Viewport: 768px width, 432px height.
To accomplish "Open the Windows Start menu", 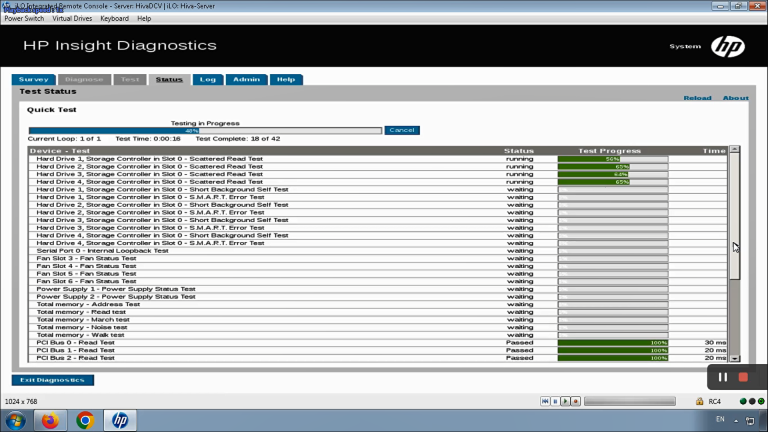I will [16, 421].
